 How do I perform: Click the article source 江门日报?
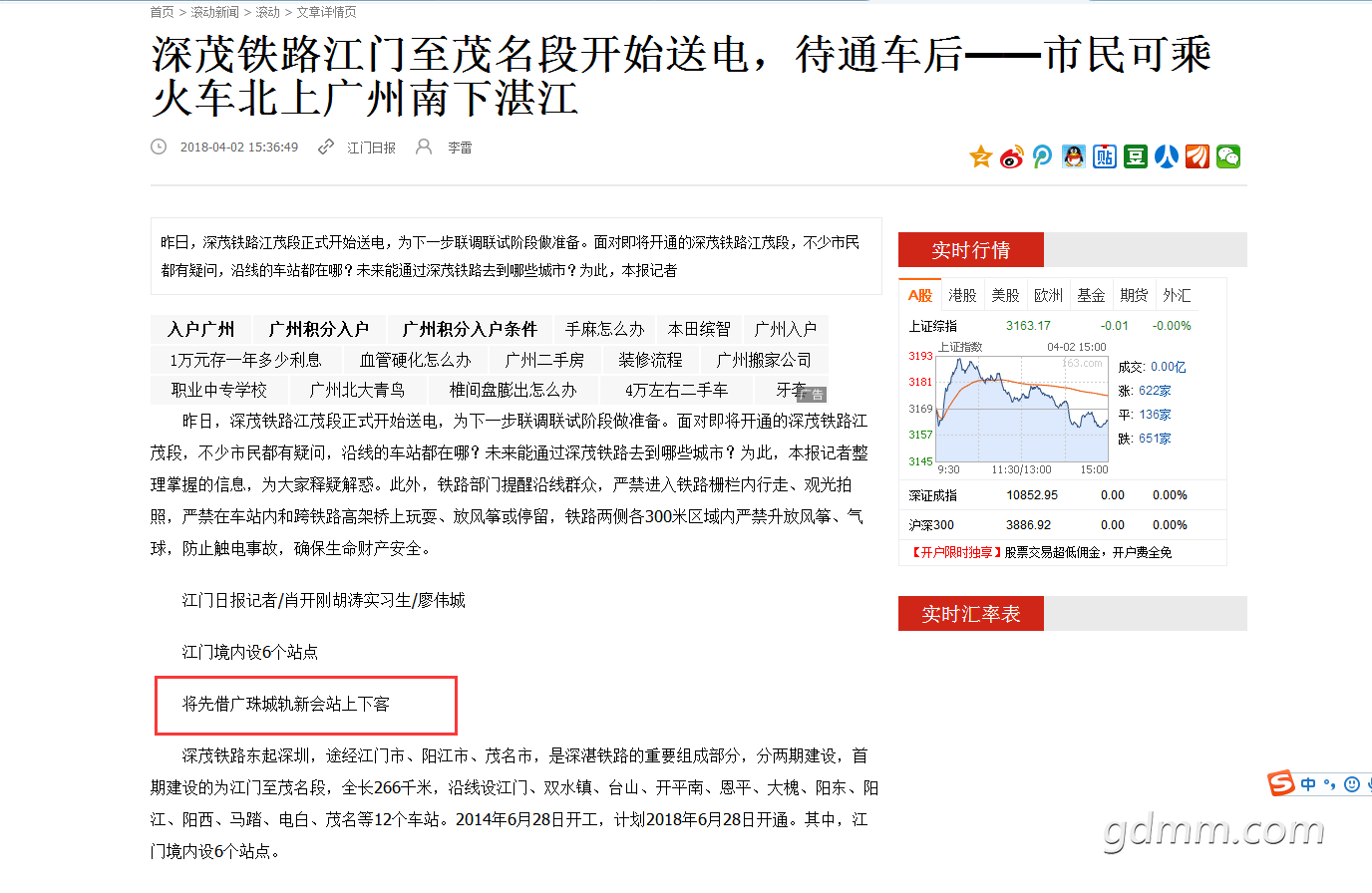[371, 148]
